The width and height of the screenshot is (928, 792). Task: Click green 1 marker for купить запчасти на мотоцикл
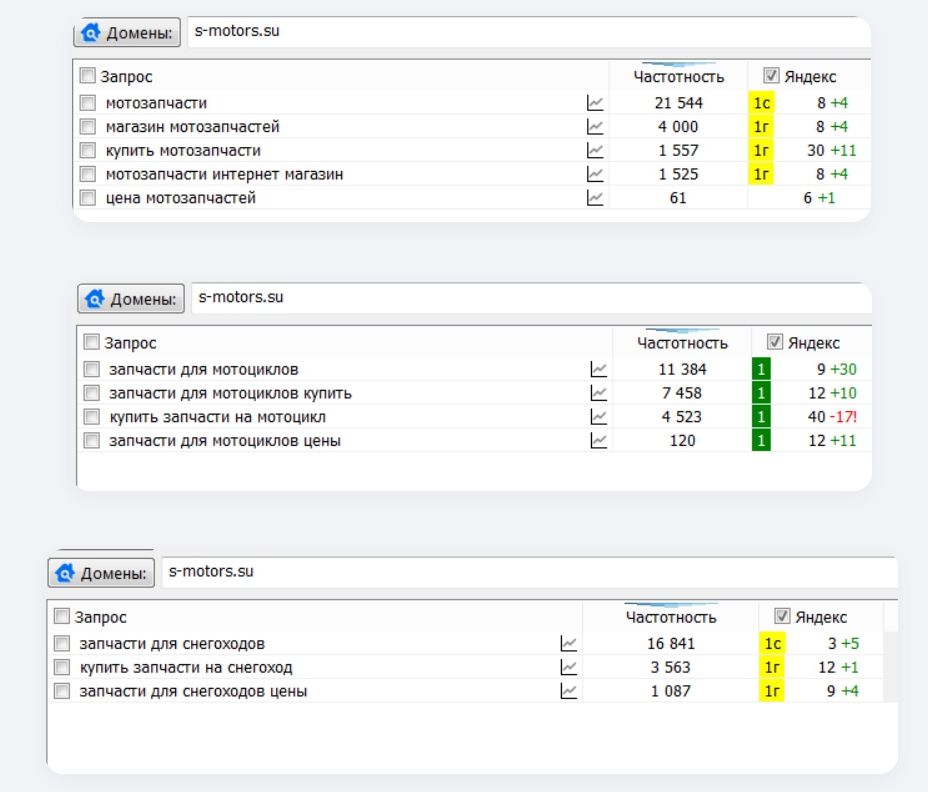pos(761,417)
